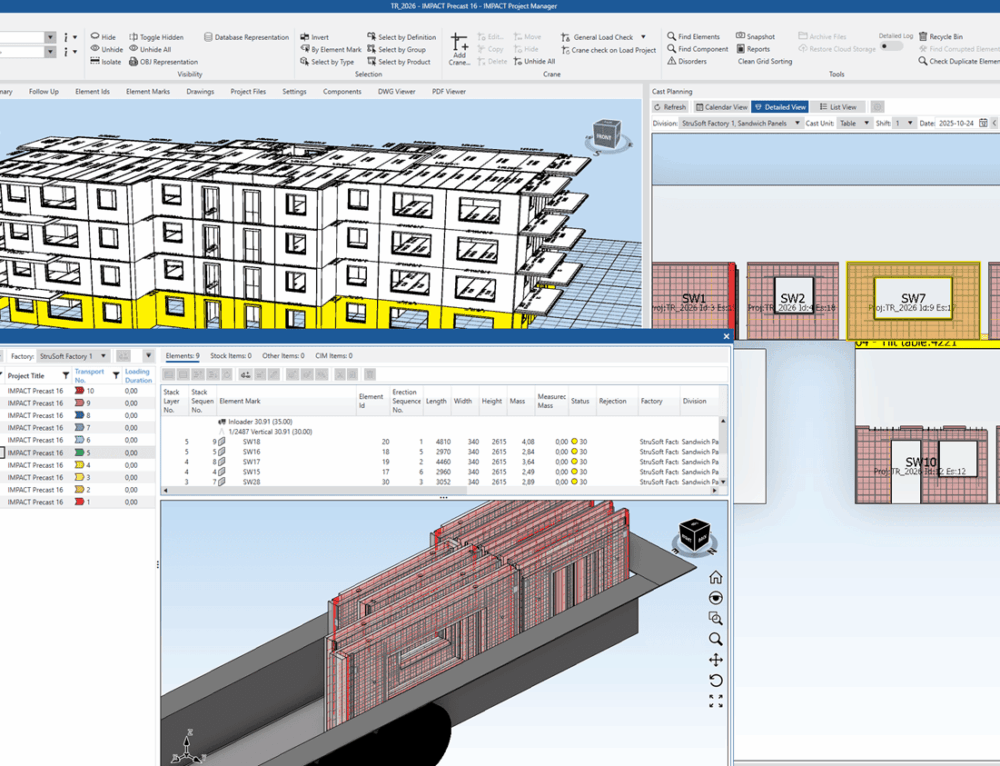Open Reports tool

(753, 48)
